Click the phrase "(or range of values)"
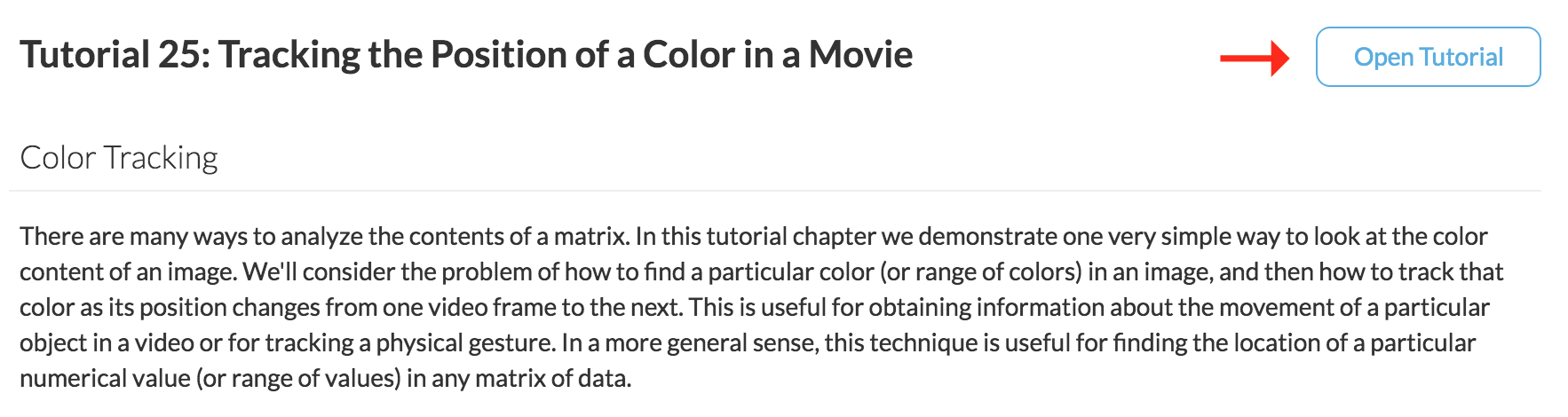Image resolution: width=1568 pixels, height=417 pixels. click(298, 378)
